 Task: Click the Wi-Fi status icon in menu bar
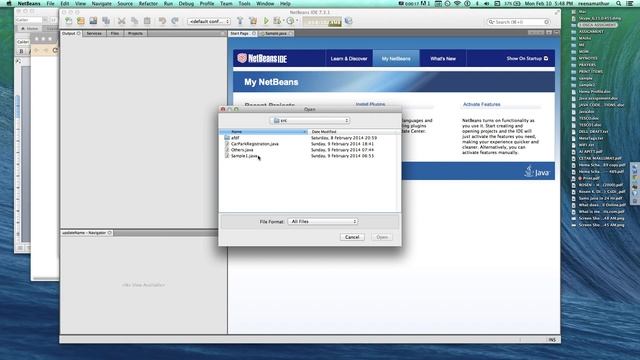457,3
